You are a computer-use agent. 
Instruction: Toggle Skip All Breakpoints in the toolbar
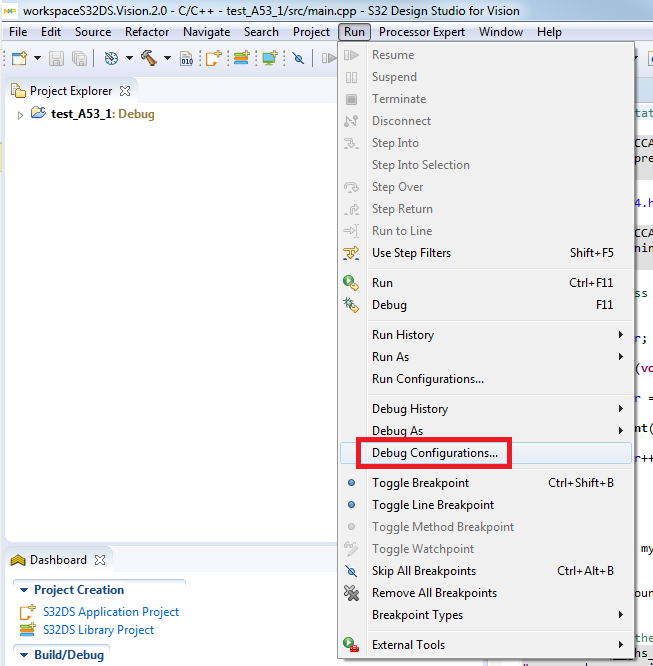click(299, 58)
